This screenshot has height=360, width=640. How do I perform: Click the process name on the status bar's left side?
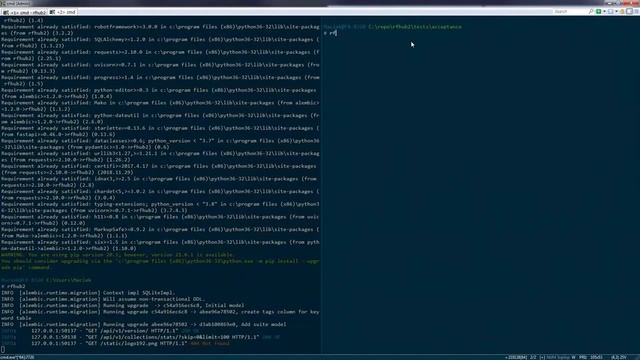point(17,357)
